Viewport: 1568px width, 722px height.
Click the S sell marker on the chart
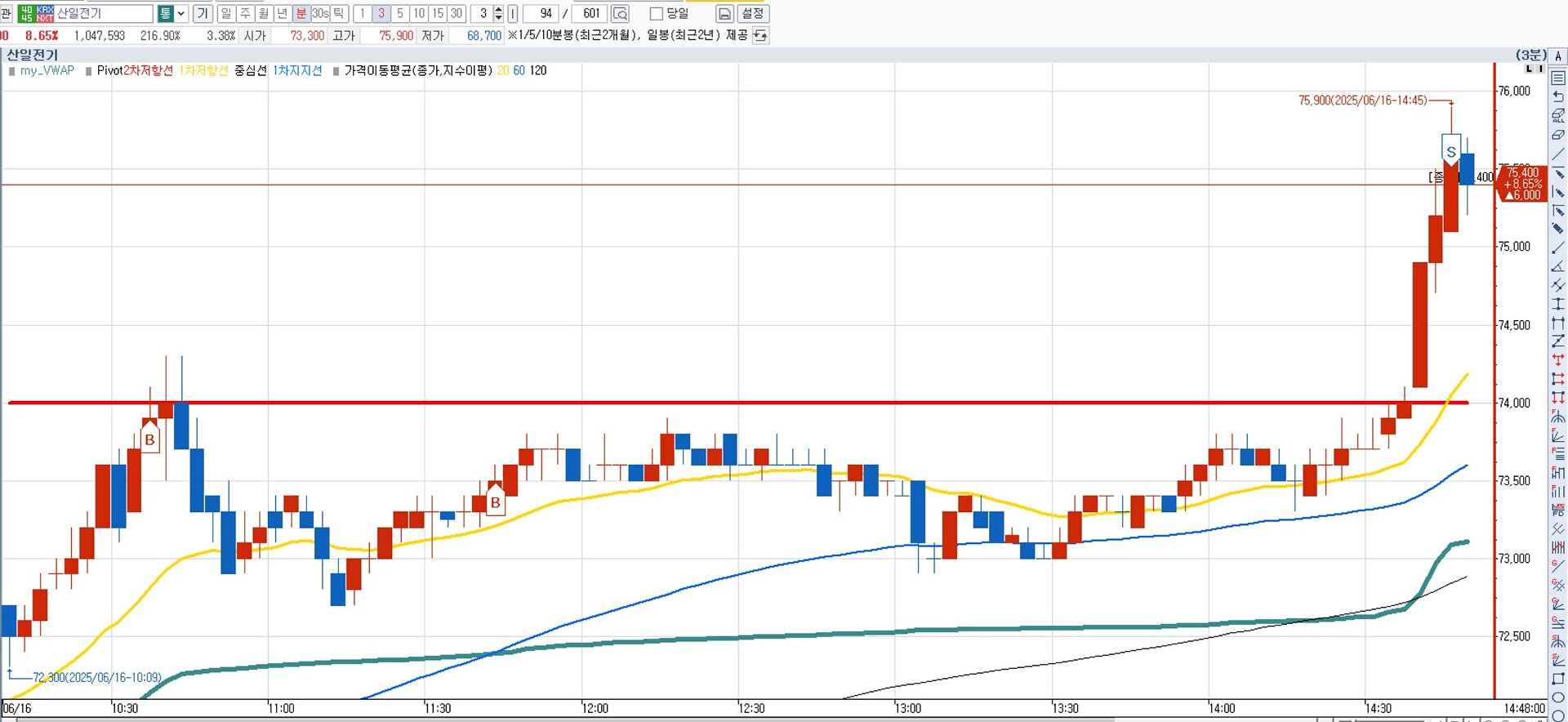tap(1451, 150)
